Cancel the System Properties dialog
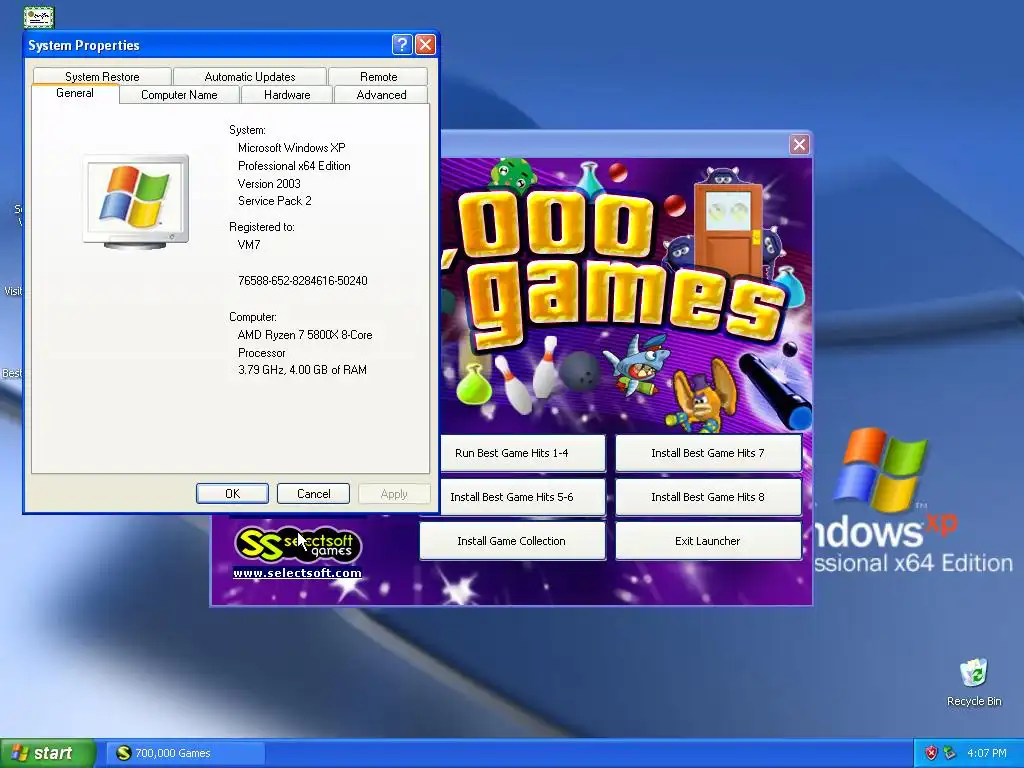This screenshot has height=768, width=1024. 313,494
